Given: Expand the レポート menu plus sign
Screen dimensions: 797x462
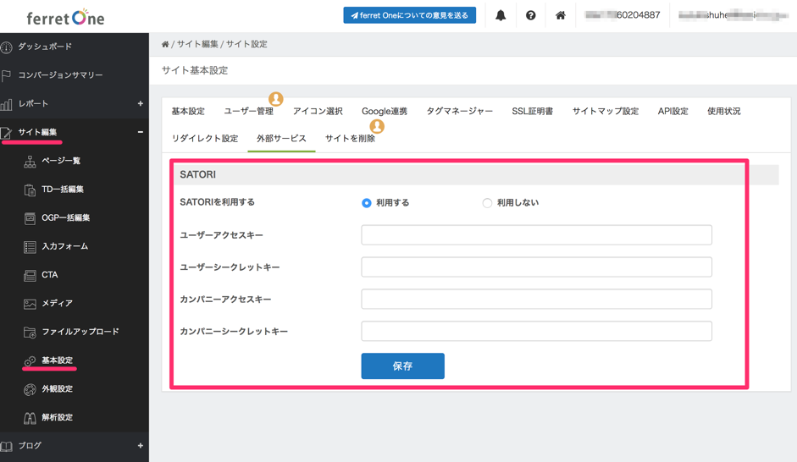Looking at the screenshot, I should [140, 104].
